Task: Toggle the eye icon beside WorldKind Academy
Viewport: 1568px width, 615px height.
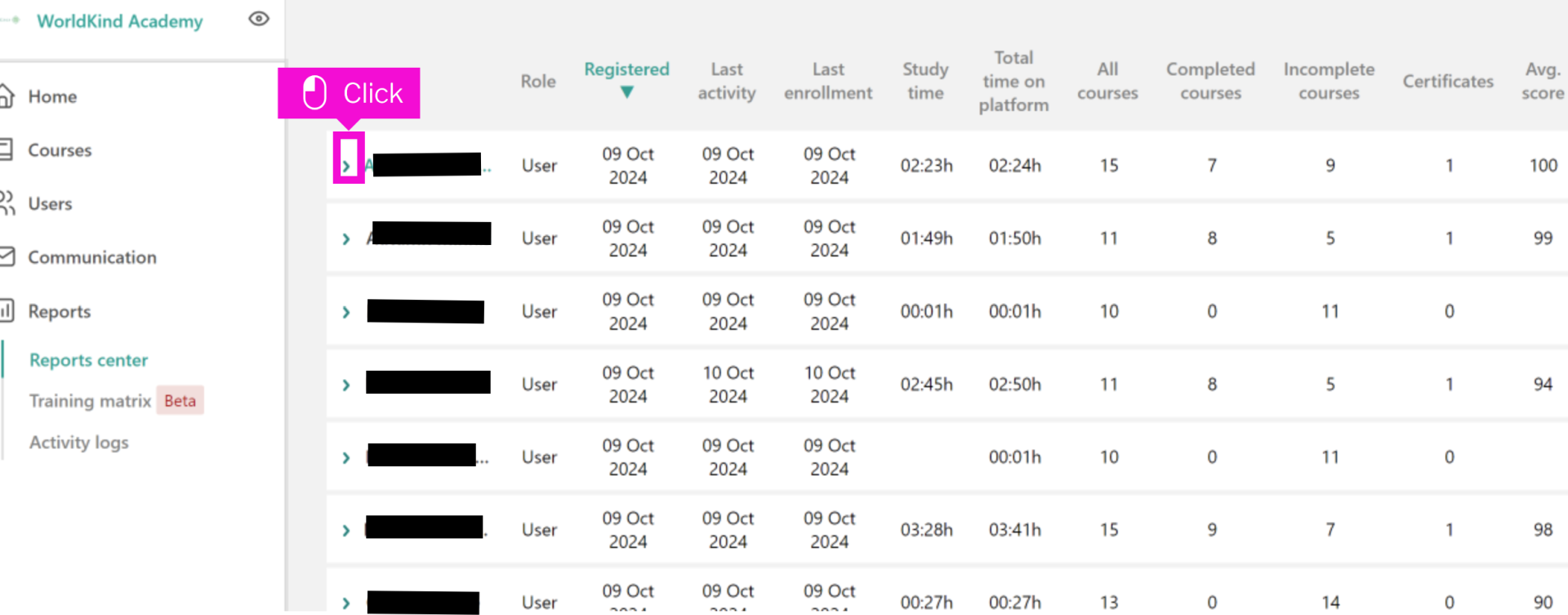Action: [x=259, y=19]
